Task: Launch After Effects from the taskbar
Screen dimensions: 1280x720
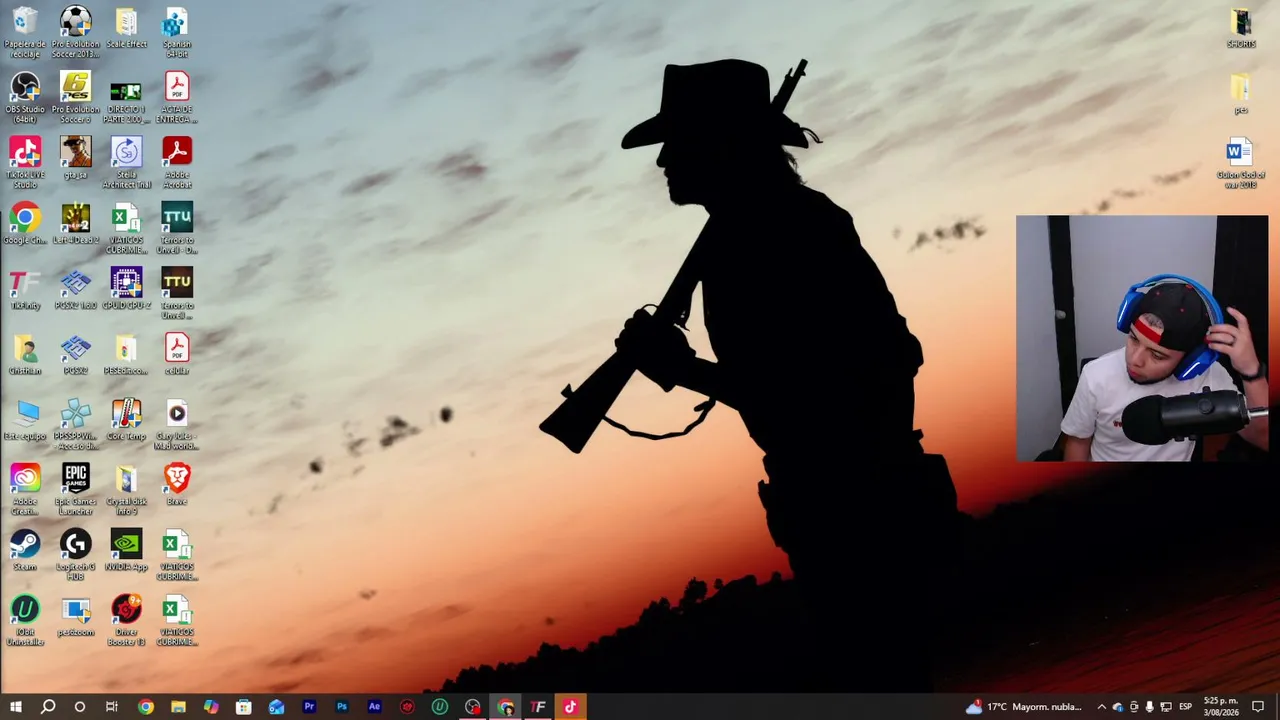Action: coord(374,707)
